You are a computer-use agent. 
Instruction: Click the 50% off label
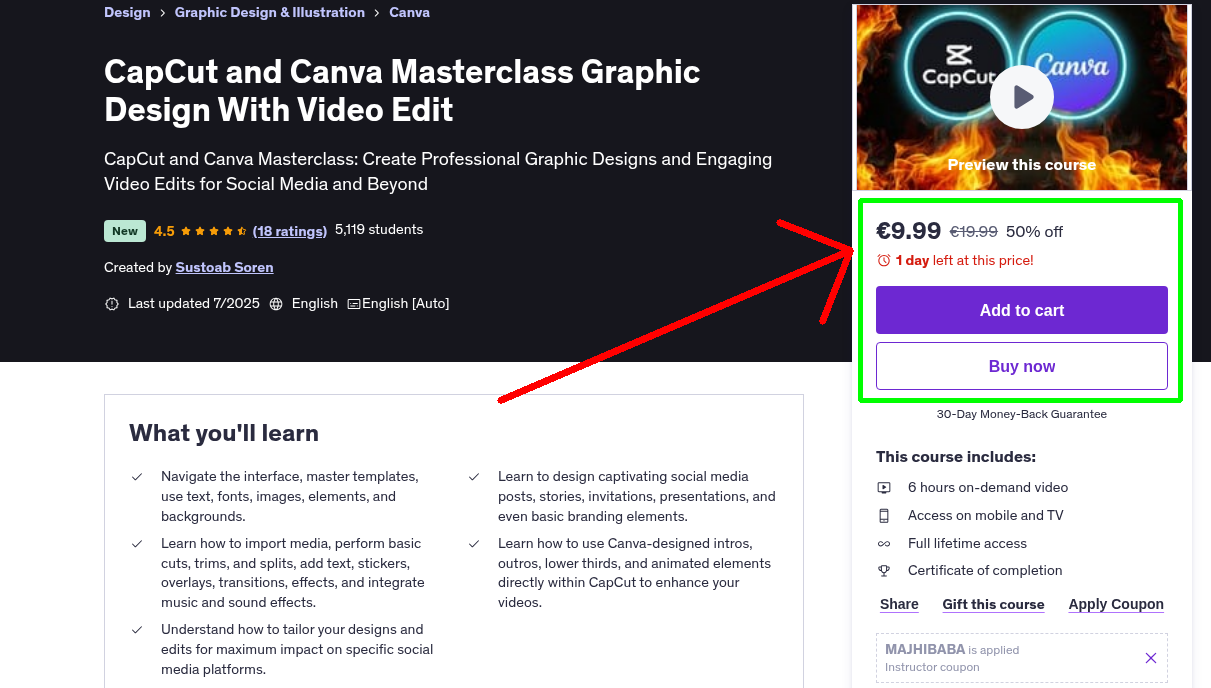(1034, 232)
